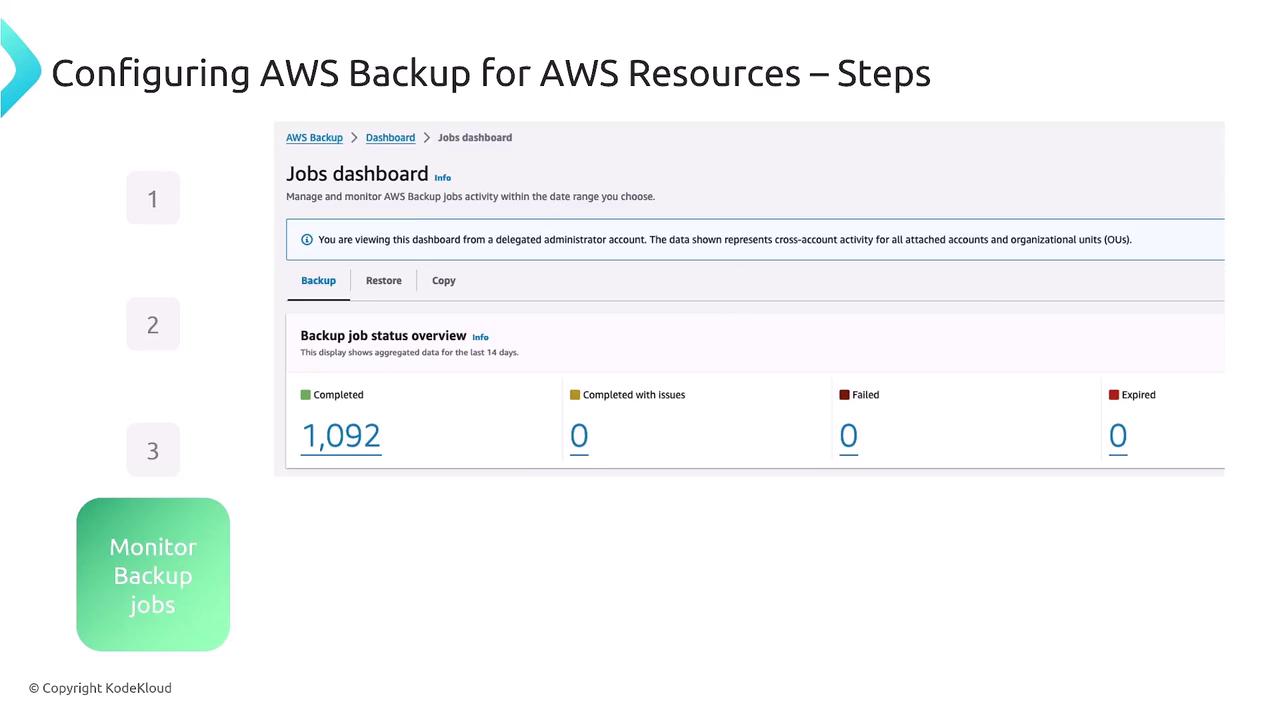View the Failed jobs count link
1280x720 pixels.
coord(848,436)
